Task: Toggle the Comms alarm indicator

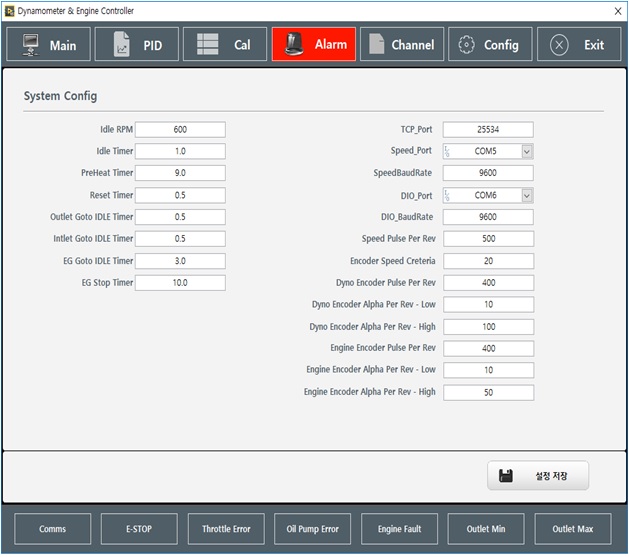Action: point(53,529)
